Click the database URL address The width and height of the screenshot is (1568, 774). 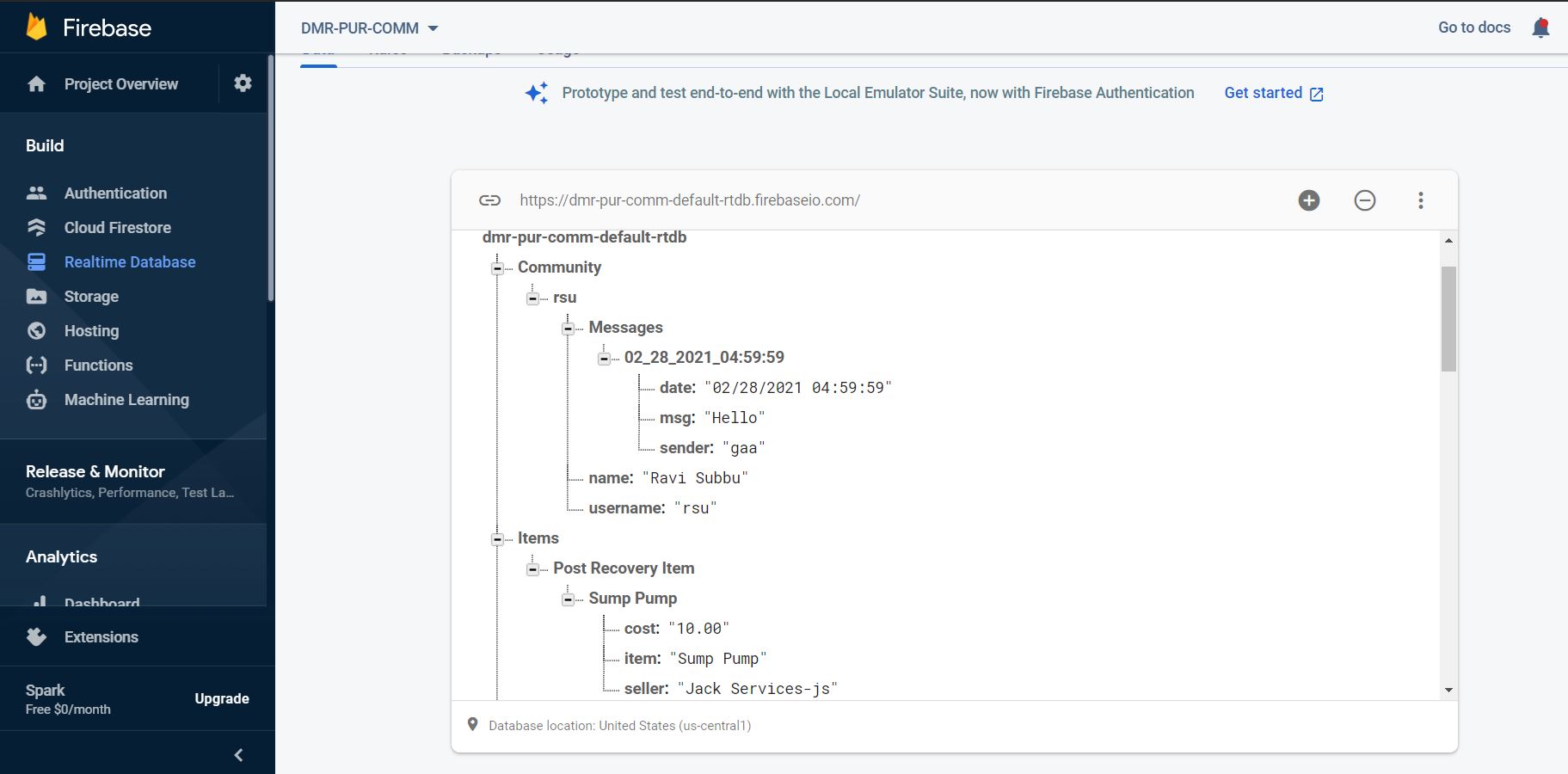(x=690, y=200)
